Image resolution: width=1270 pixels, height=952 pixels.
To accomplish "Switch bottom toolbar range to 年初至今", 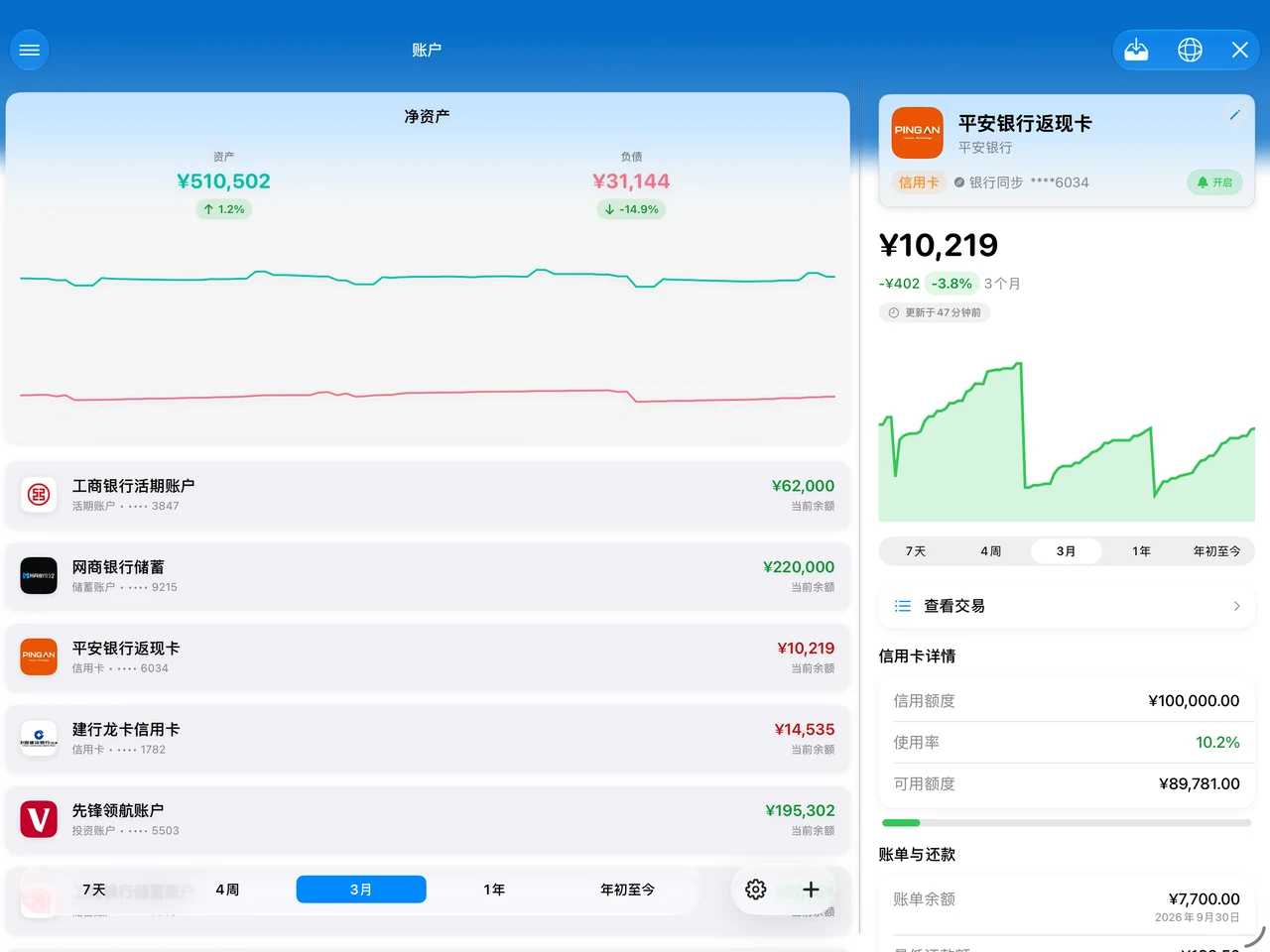I will coord(628,890).
